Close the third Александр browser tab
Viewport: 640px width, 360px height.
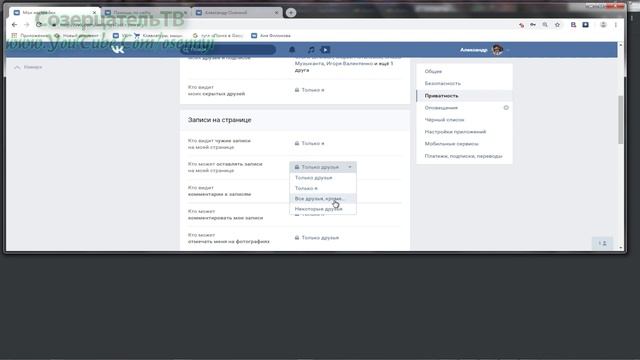click(276, 13)
